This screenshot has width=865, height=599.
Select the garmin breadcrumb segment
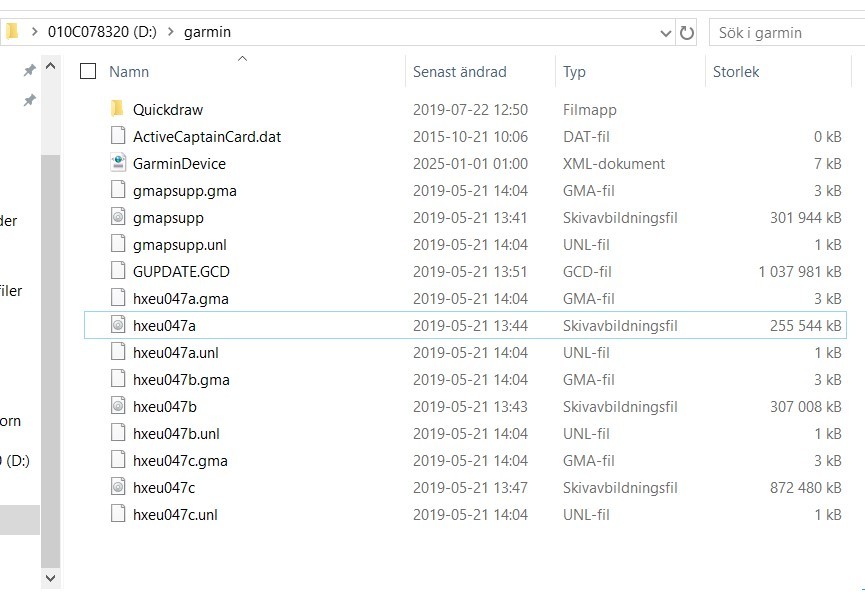click(x=207, y=33)
